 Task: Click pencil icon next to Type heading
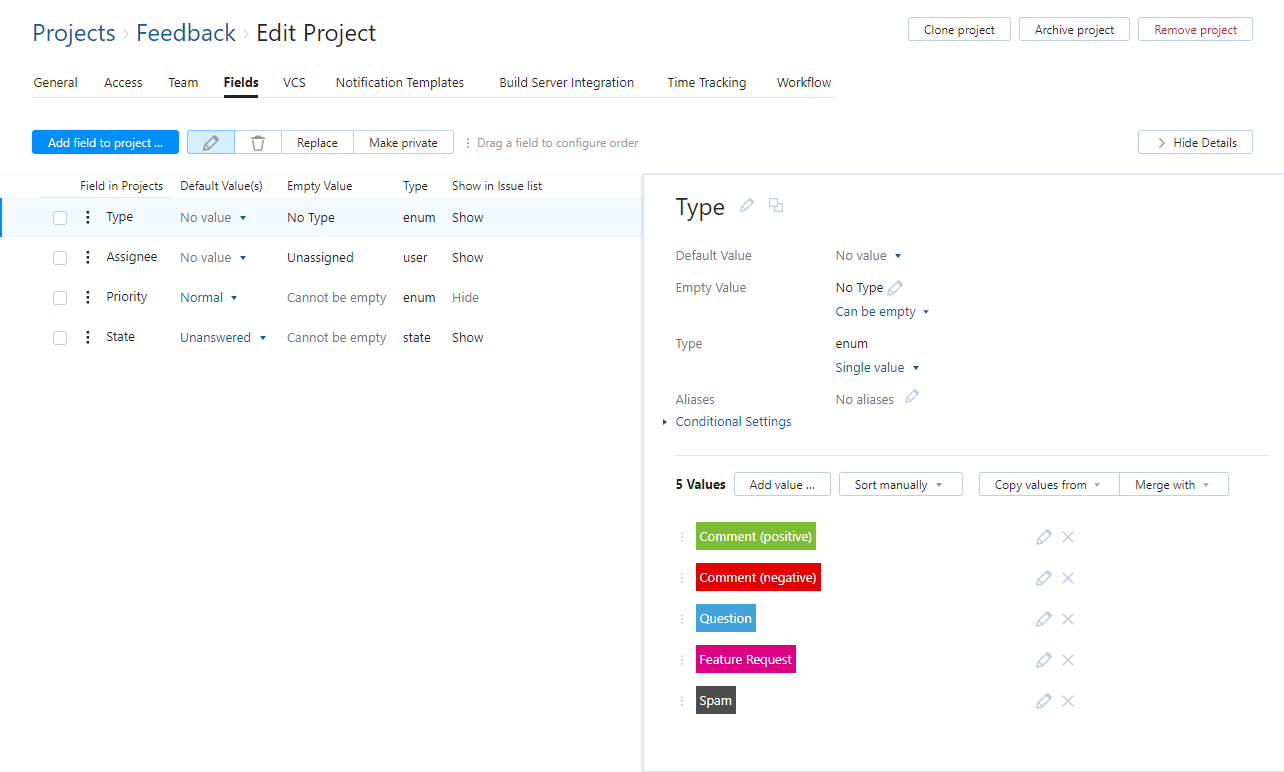(x=747, y=205)
